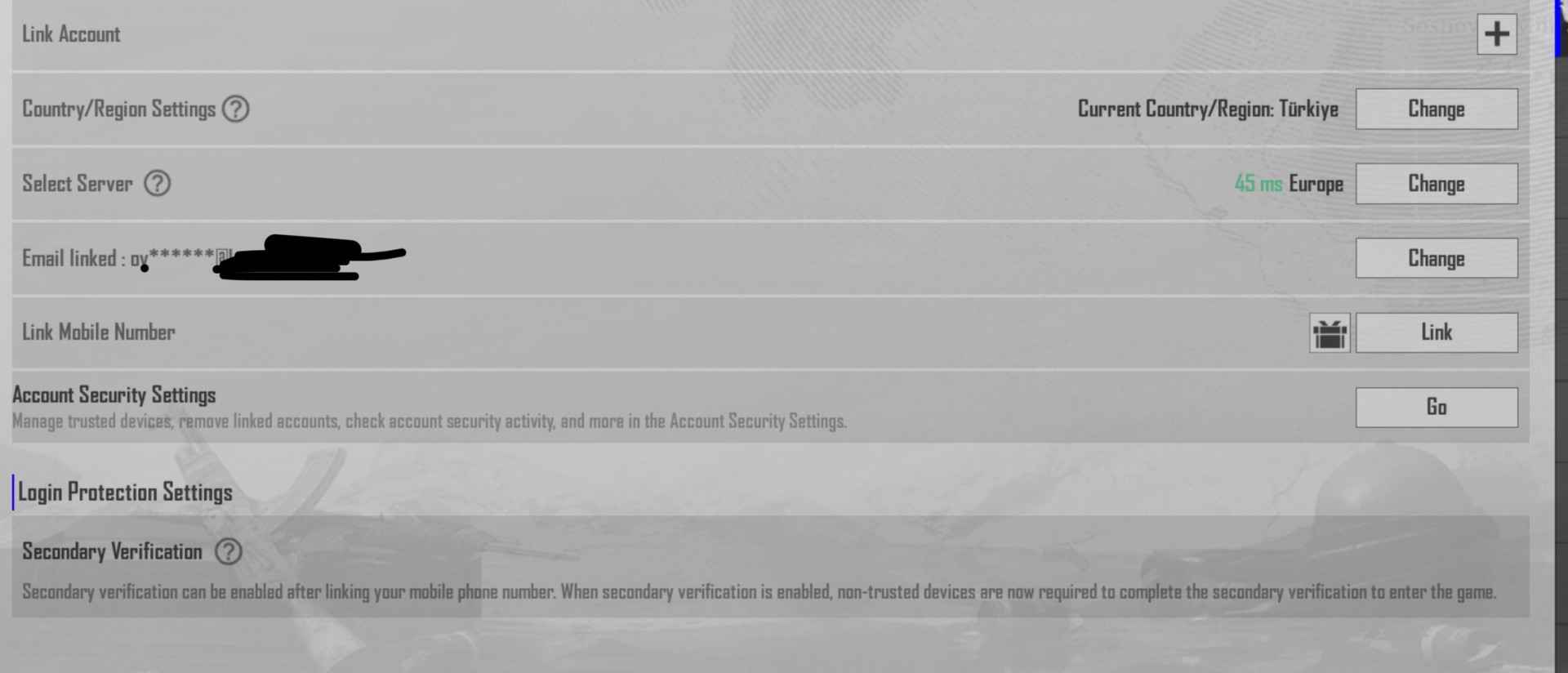
Task: Click the Link Mobile Number label
Action: 98,332
